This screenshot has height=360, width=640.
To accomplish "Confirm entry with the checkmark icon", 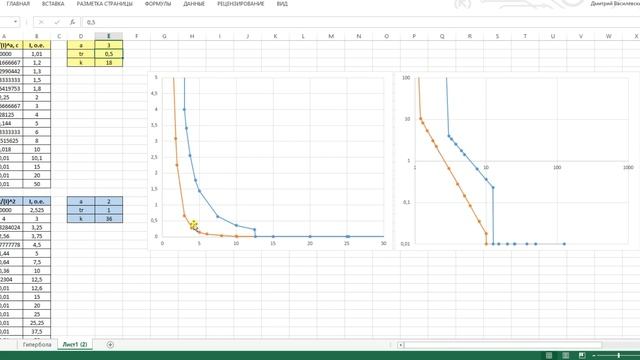I will (x=57, y=22).
